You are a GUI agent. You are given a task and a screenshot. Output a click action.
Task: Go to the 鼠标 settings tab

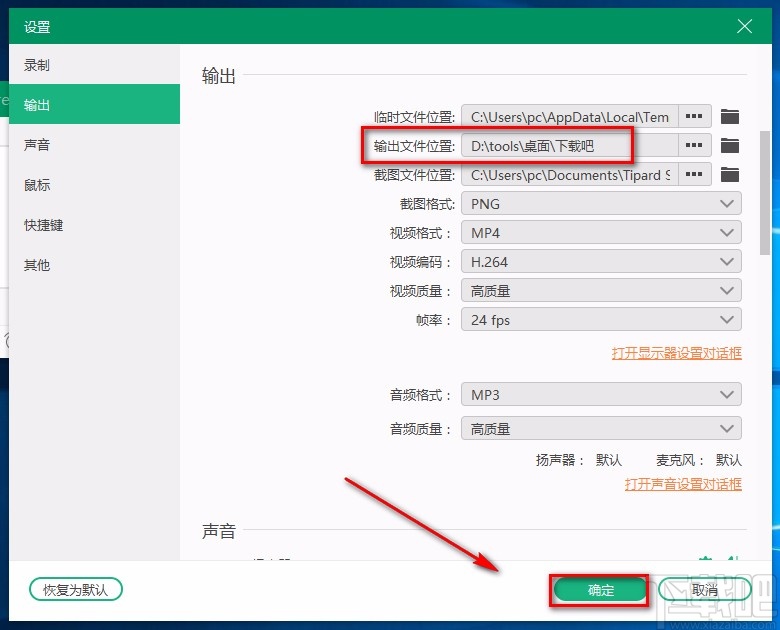[x=95, y=185]
